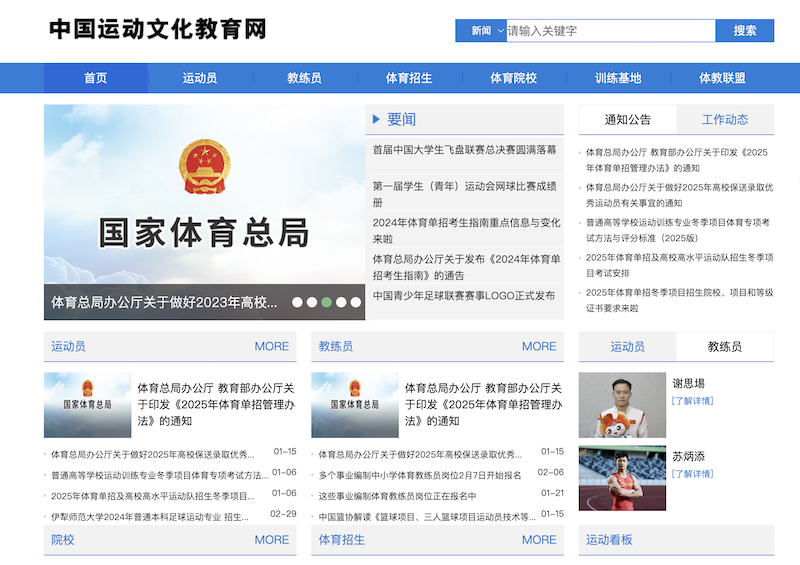Click the 中国运动文化教育网 site logo
This screenshot has height=565, width=800.
158,30
